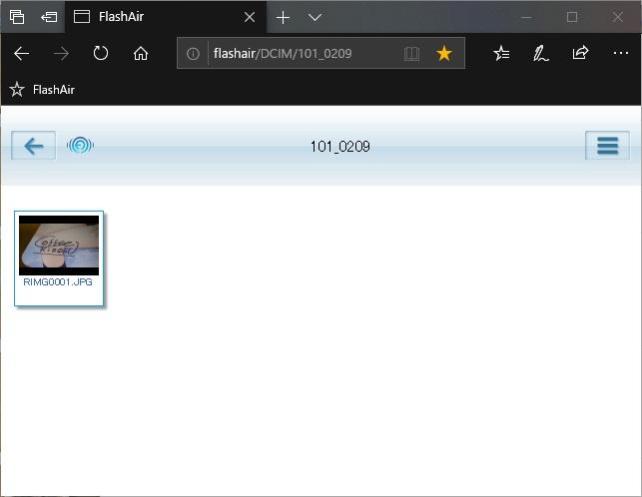Click the FlashAir wireless signal icon
Screen dimensions: 642x497
point(80,145)
